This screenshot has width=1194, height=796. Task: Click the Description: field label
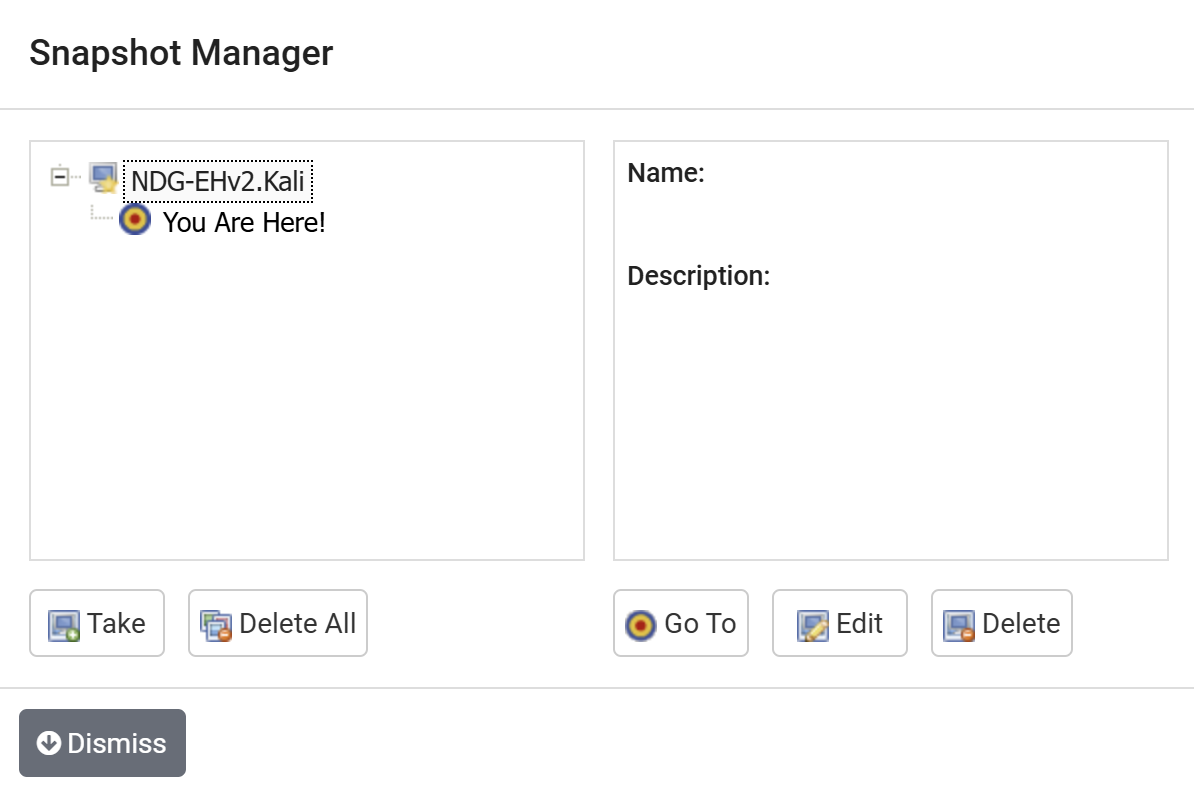coord(698,275)
